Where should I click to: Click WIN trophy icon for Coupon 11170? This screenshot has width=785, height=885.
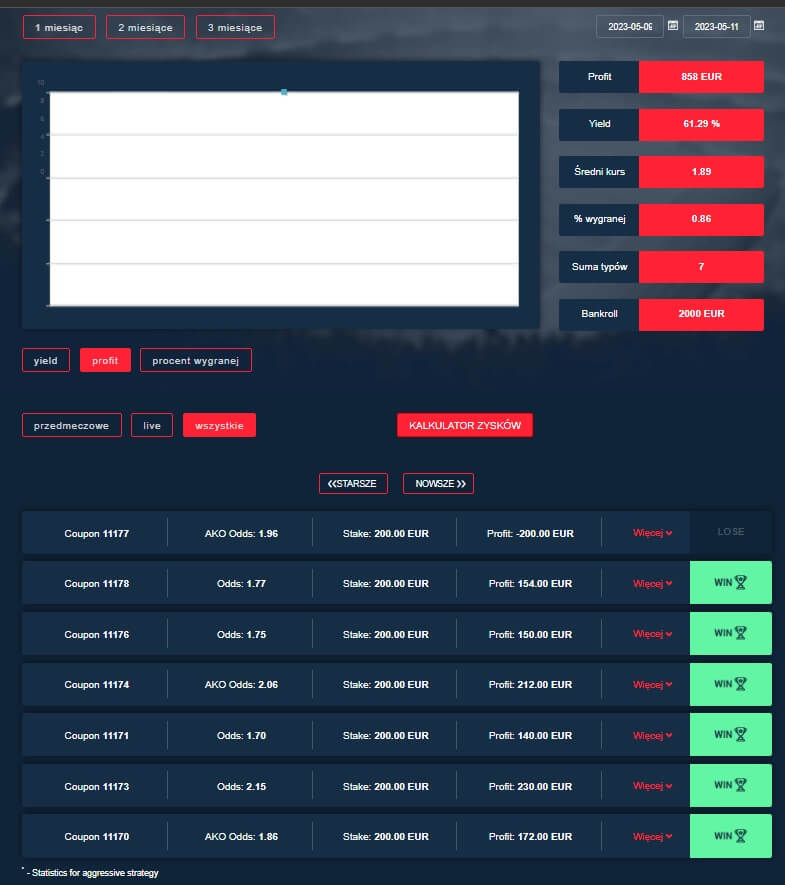coord(741,836)
